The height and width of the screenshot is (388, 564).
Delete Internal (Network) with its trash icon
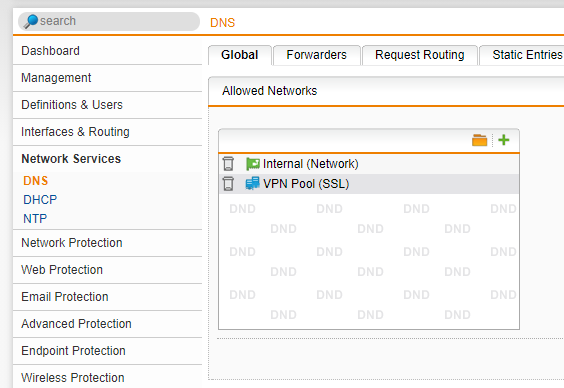(x=228, y=164)
